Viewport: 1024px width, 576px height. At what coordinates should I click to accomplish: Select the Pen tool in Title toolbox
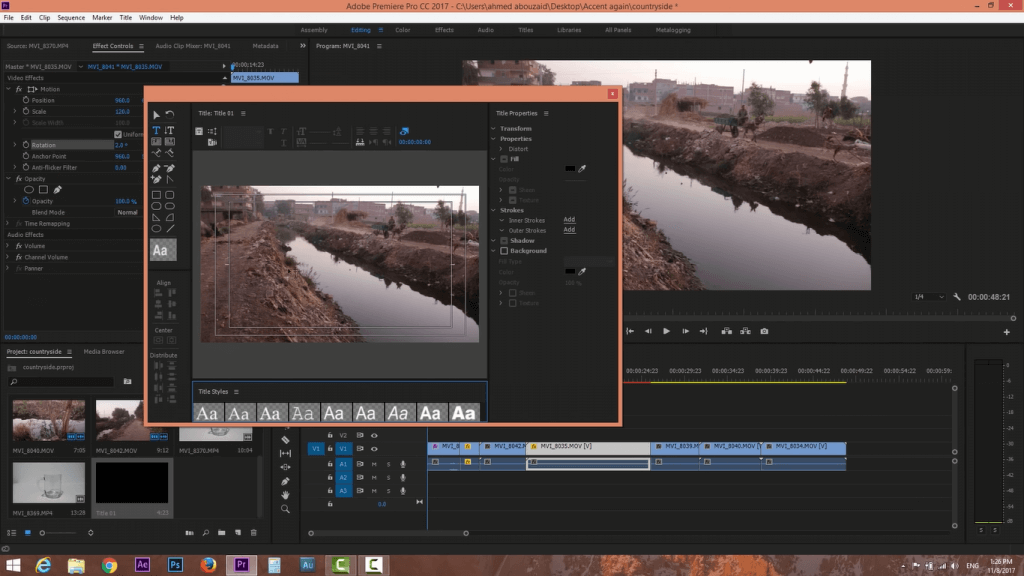157,168
